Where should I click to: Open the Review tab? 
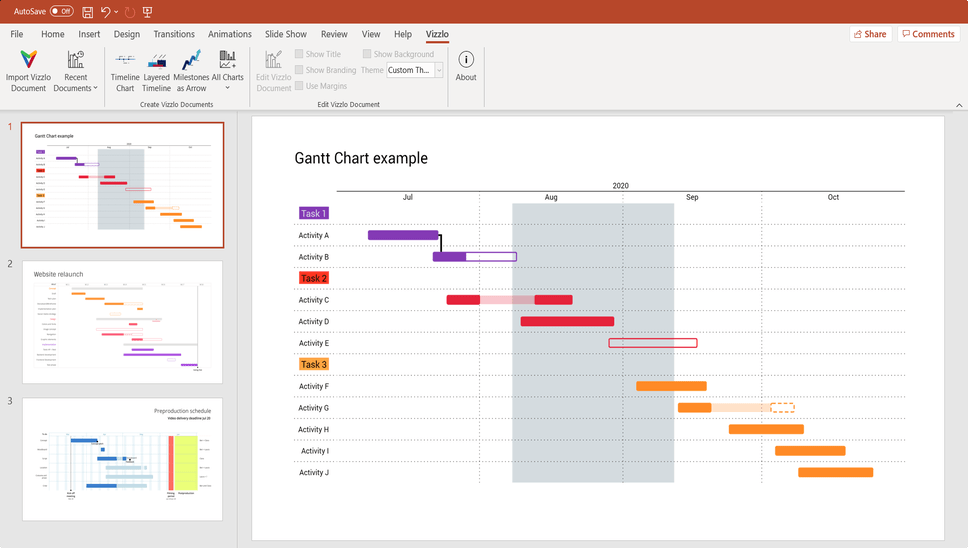point(334,34)
